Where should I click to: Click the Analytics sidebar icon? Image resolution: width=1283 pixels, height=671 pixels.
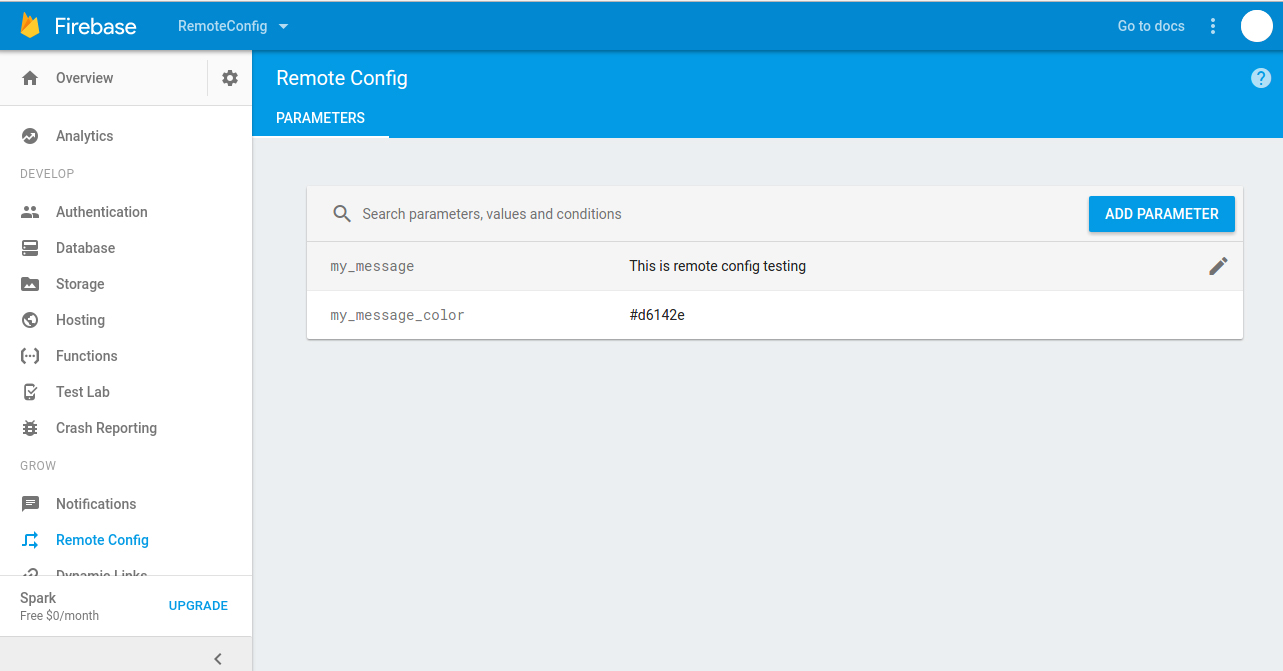click(x=30, y=136)
